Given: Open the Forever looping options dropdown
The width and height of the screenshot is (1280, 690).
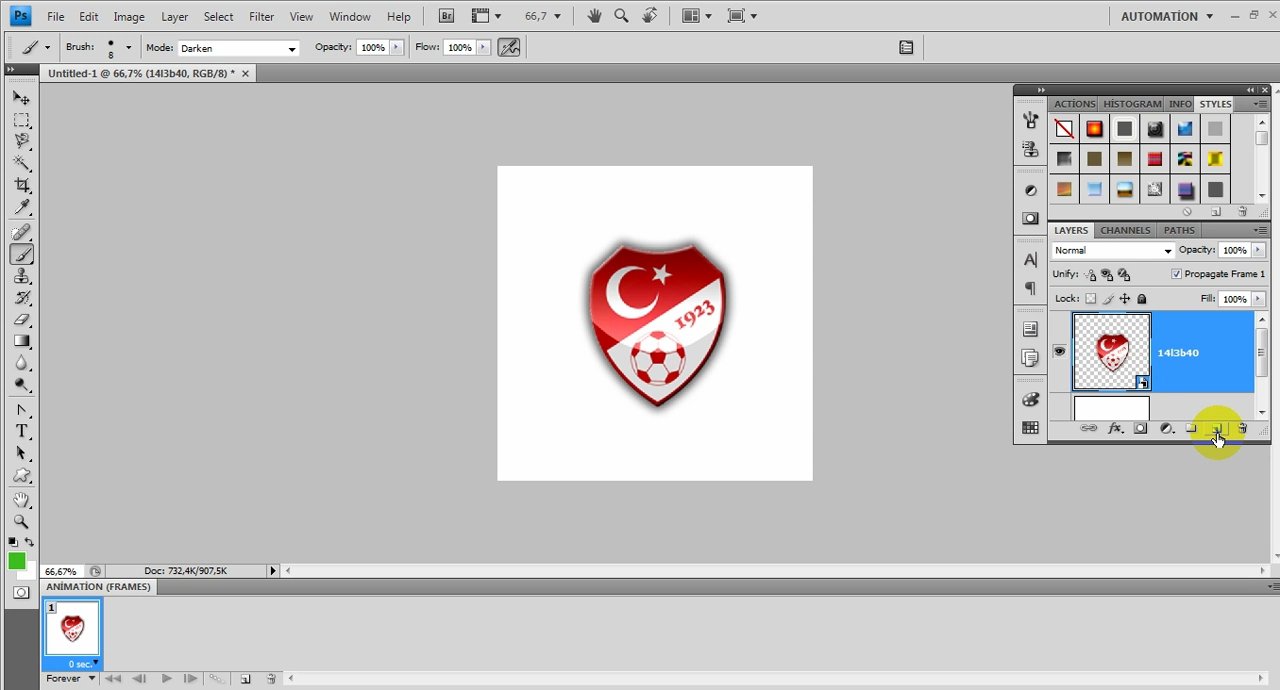Looking at the screenshot, I should (71, 679).
